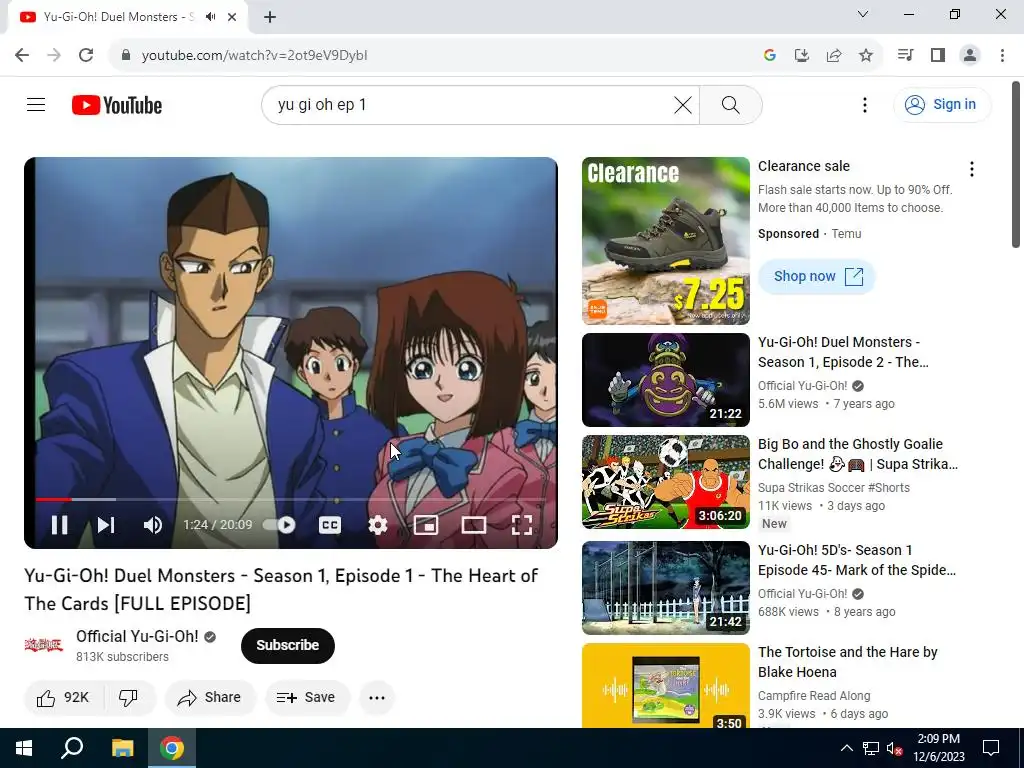This screenshot has height=768, width=1024.
Task: Dislike this video
Action: 129,697
